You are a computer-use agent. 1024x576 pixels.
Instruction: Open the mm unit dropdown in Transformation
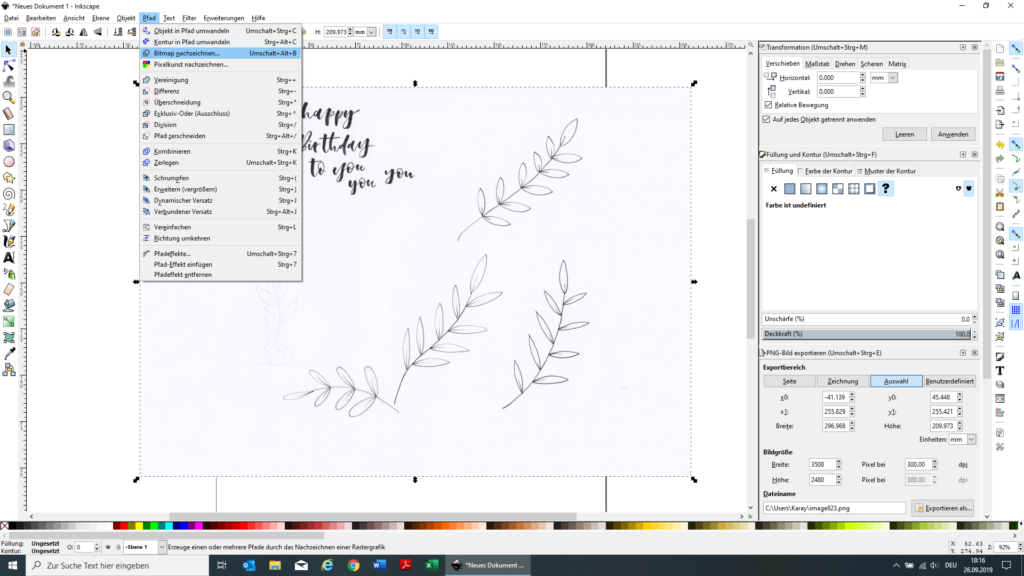[x=883, y=77]
